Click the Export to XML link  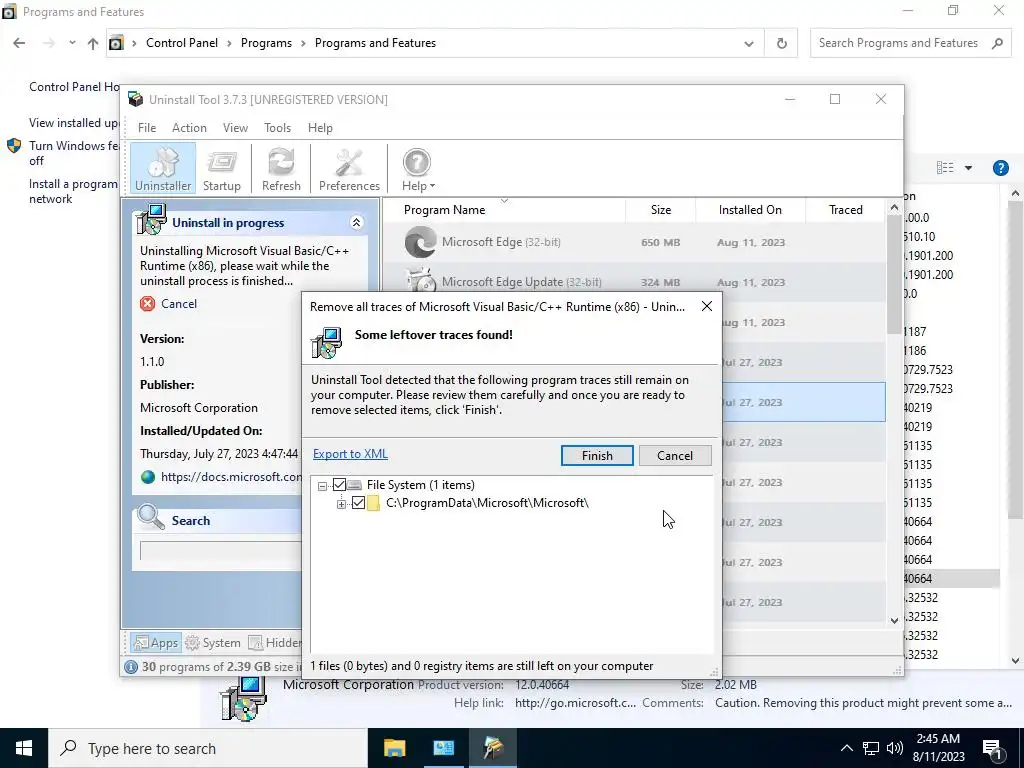pyautogui.click(x=350, y=454)
